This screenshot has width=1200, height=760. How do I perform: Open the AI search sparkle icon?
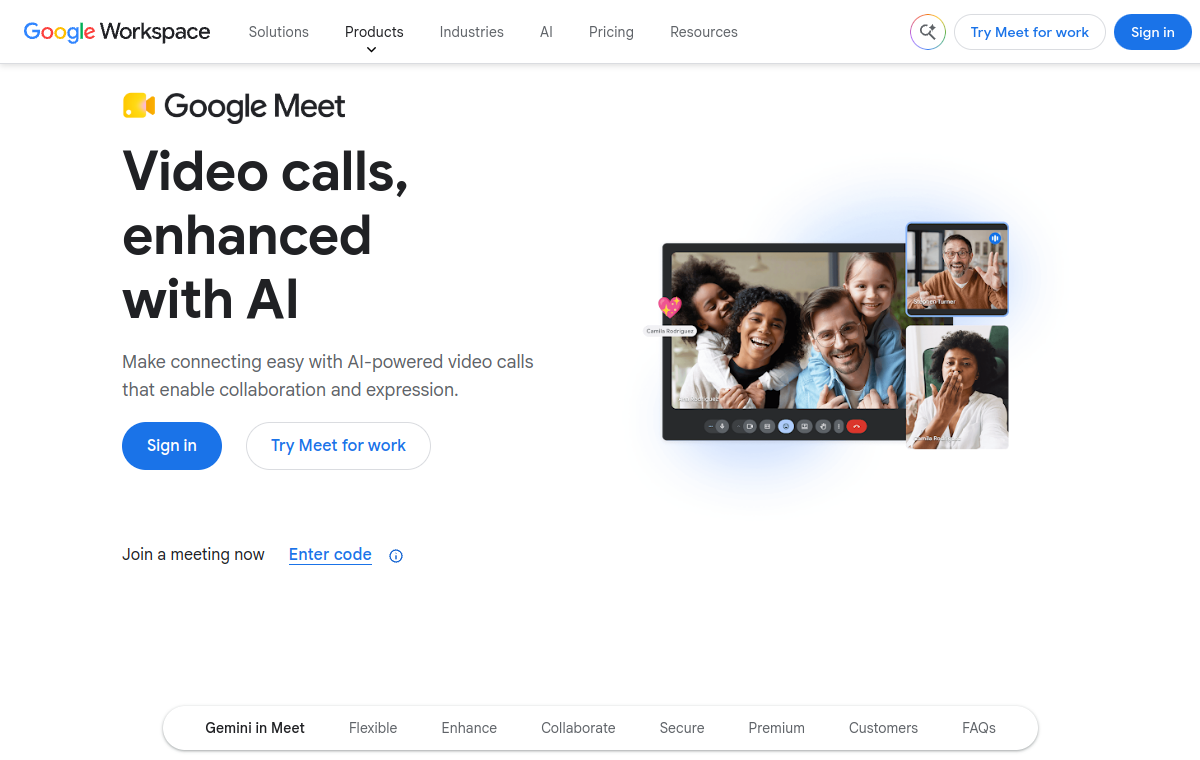(x=927, y=32)
